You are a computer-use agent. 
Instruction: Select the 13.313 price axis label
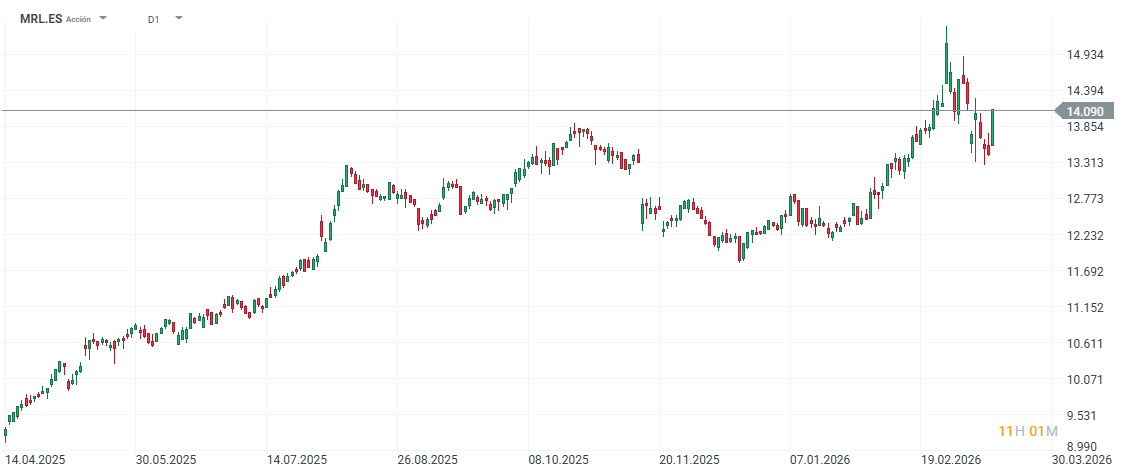pyautogui.click(x=1085, y=163)
